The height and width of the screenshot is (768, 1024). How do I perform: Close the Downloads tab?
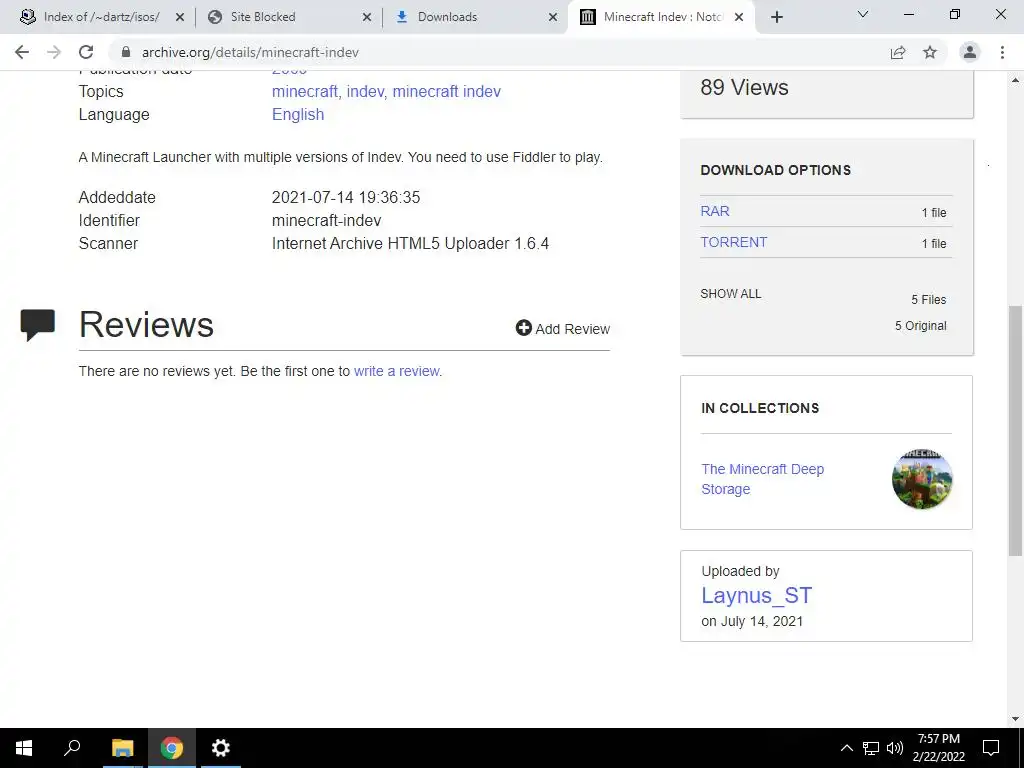[553, 17]
